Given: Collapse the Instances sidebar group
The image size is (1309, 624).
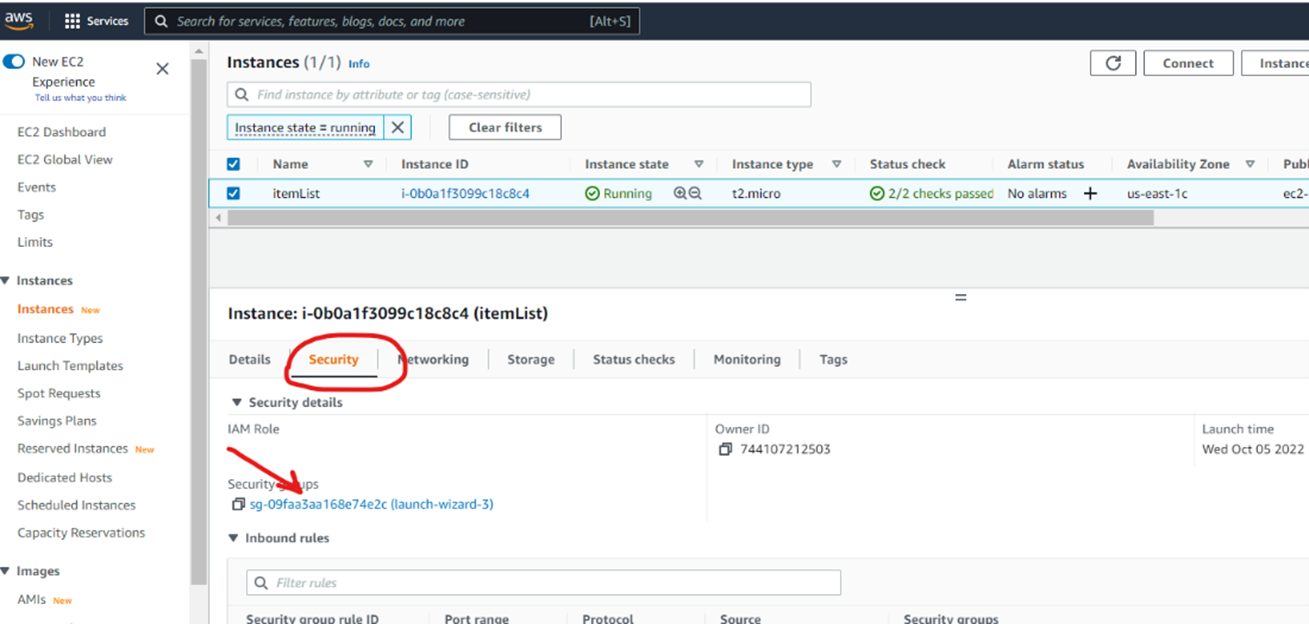Looking at the screenshot, I should [6, 281].
